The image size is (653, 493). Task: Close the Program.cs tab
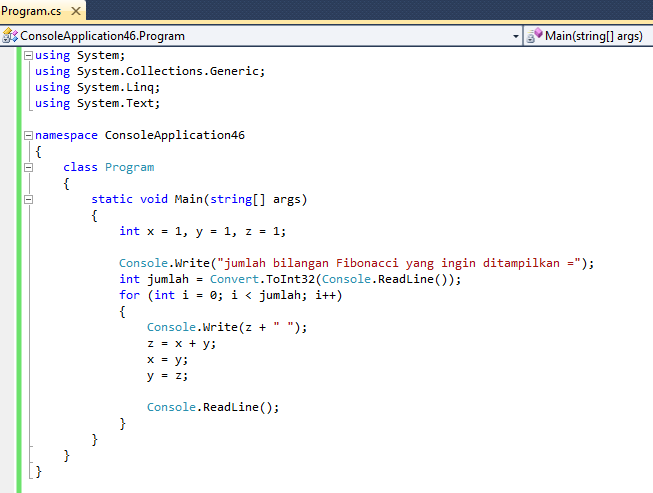coord(76,11)
